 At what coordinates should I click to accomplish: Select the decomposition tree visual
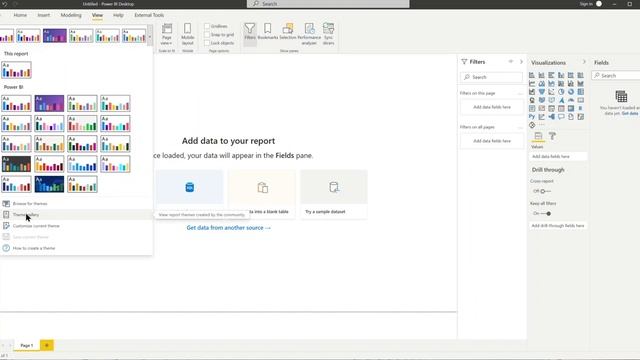click(551, 117)
